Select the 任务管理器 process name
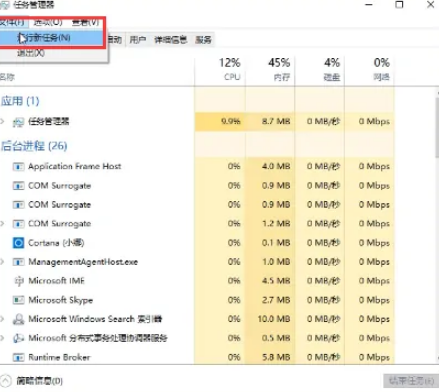 pyautogui.click(x=49, y=121)
